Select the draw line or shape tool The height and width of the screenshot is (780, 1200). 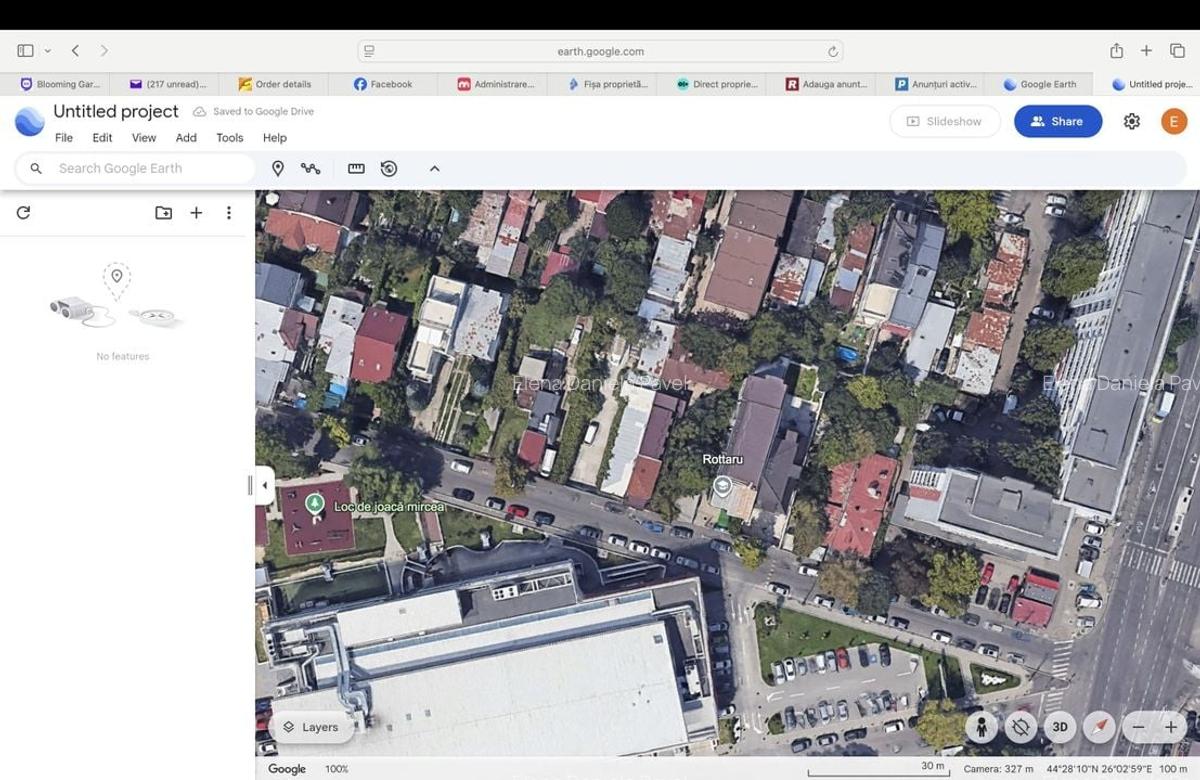pyautogui.click(x=311, y=168)
